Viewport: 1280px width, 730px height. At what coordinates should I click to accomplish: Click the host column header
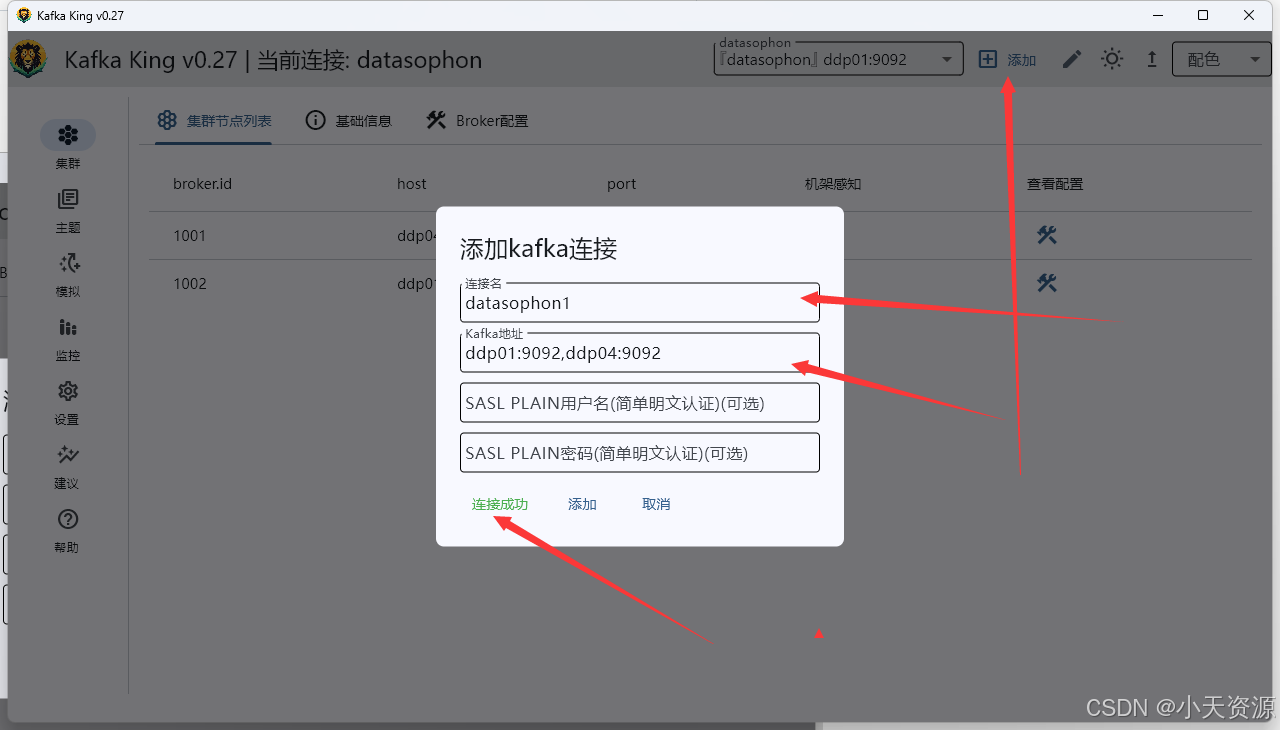point(412,184)
